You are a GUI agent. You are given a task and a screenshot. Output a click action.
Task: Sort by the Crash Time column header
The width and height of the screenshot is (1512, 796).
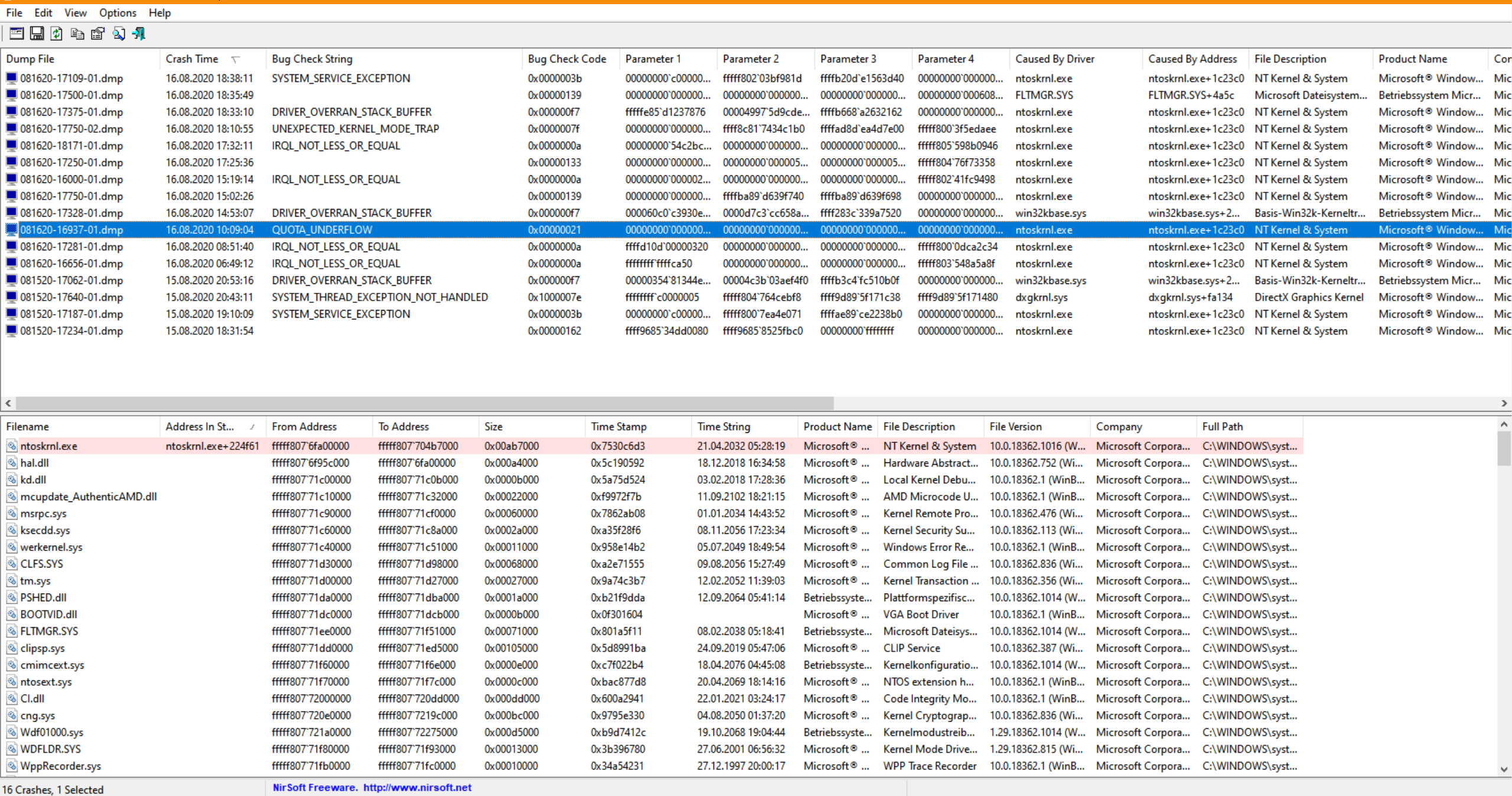click(192, 59)
